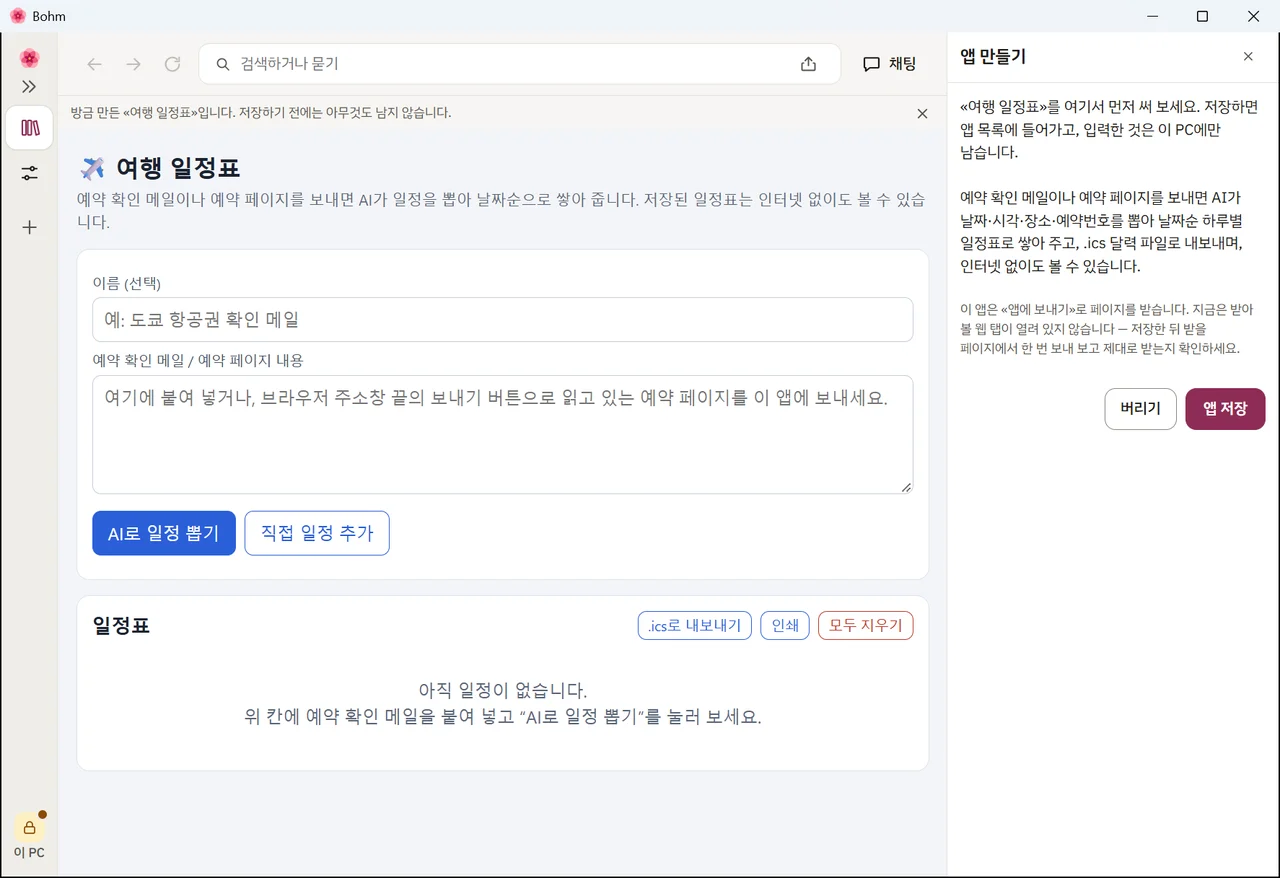
Task: Click the 예약 확인 메일 textarea
Action: [x=502, y=435]
